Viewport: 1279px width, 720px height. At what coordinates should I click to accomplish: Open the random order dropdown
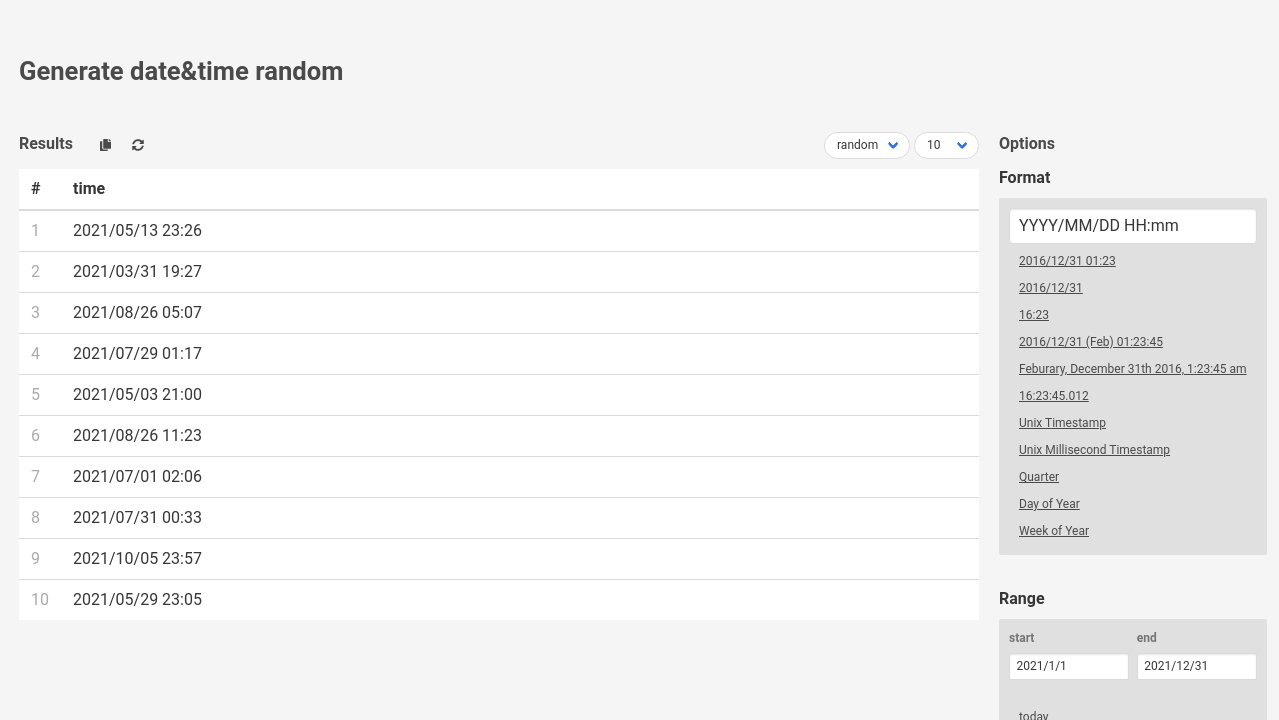pyautogui.click(x=866, y=145)
